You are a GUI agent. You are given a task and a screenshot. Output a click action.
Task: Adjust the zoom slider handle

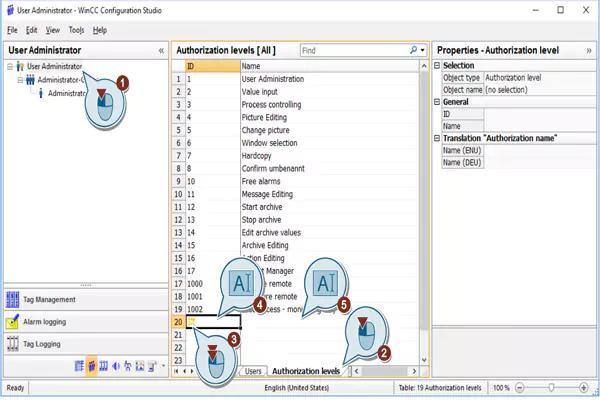[x=551, y=388]
